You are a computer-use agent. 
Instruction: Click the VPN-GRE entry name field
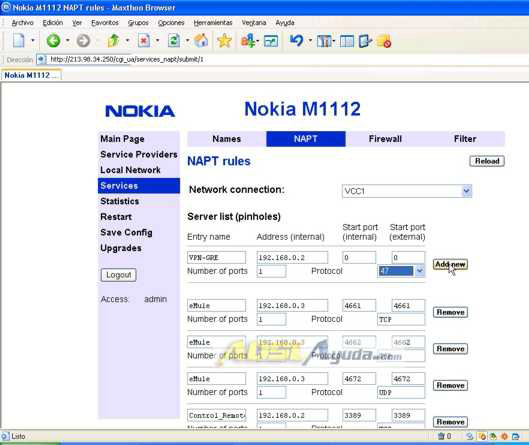coord(216,258)
